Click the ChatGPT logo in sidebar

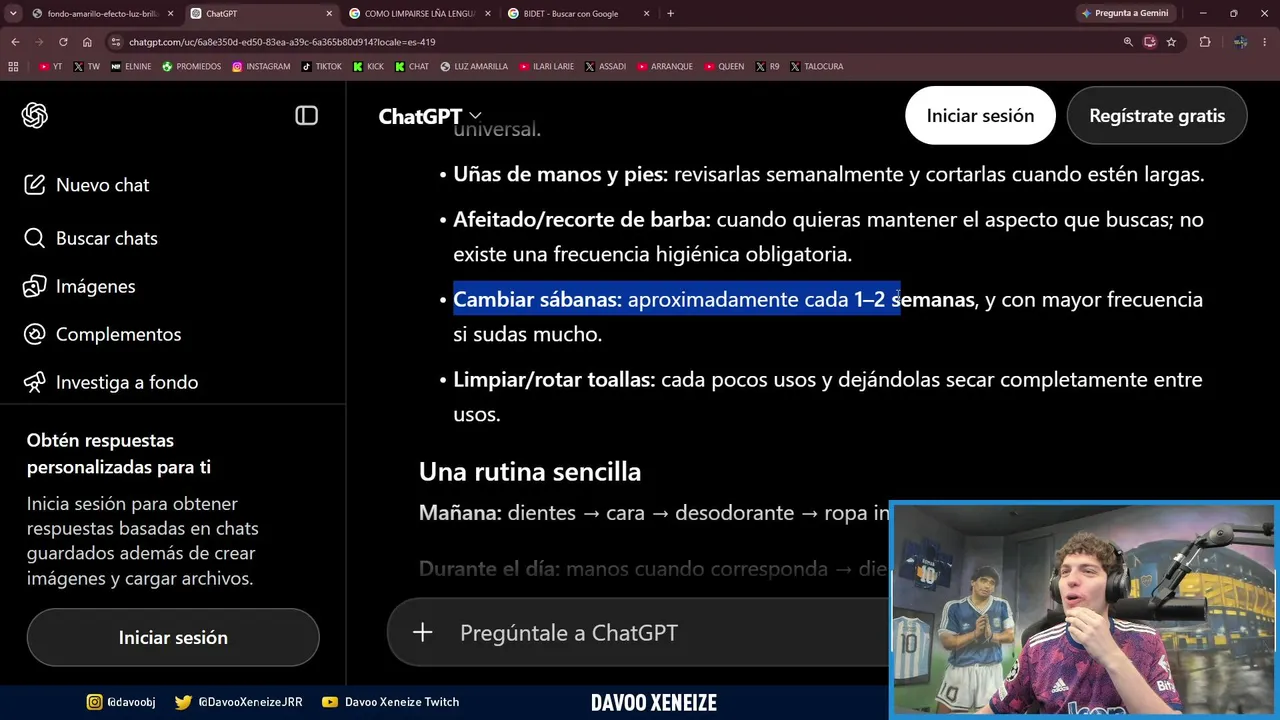click(35, 116)
